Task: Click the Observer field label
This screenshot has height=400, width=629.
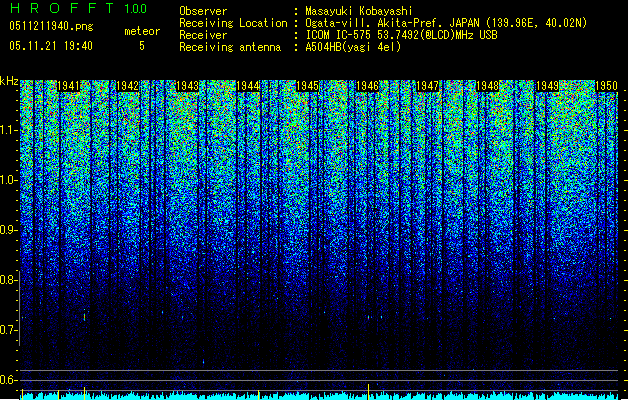Action: coord(203,11)
